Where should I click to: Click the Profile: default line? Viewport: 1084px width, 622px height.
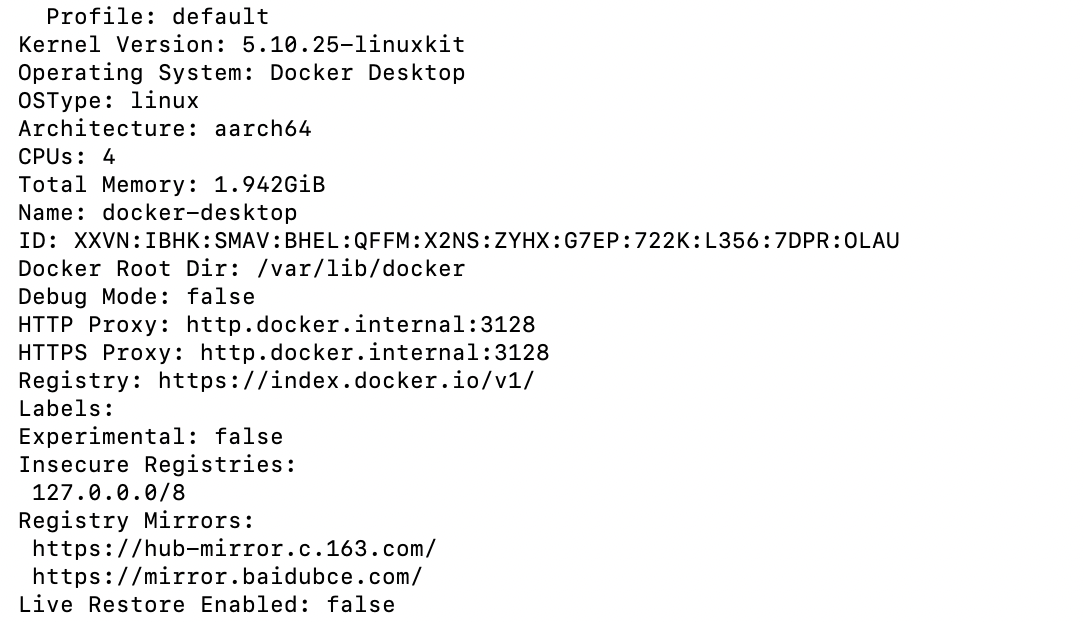point(157,17)
